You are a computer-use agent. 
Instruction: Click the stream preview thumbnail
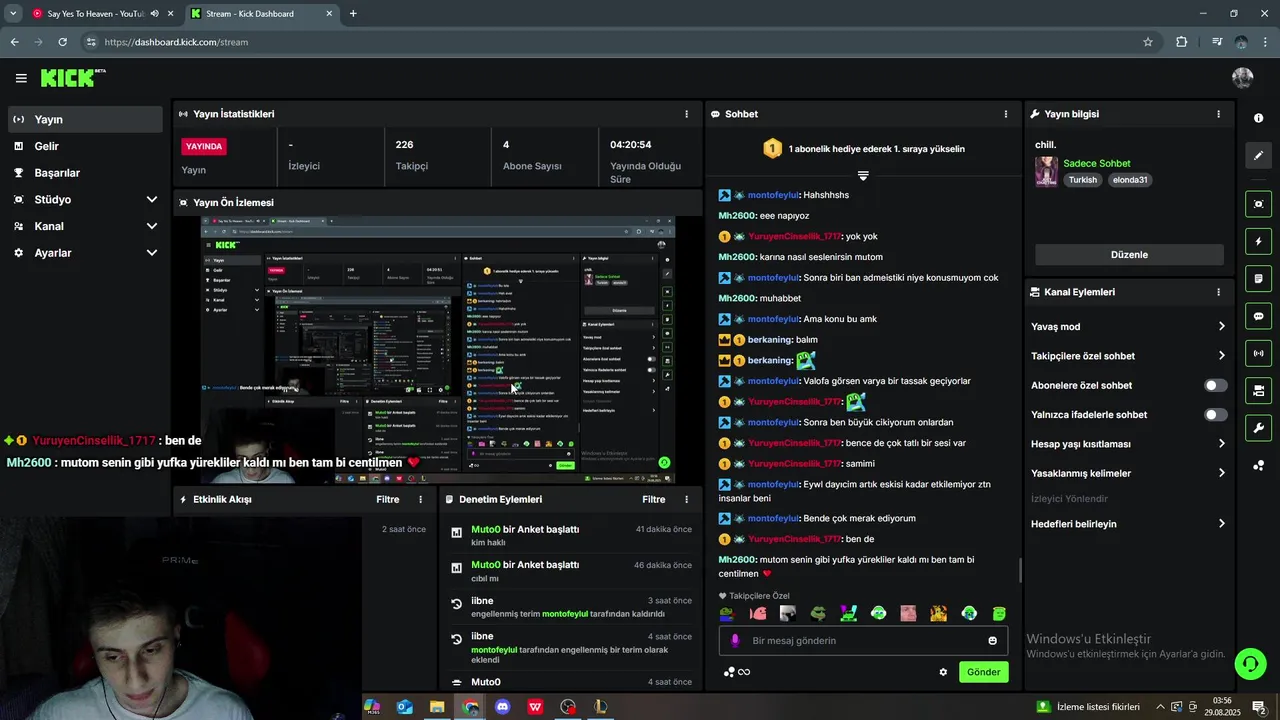(438, 349)
